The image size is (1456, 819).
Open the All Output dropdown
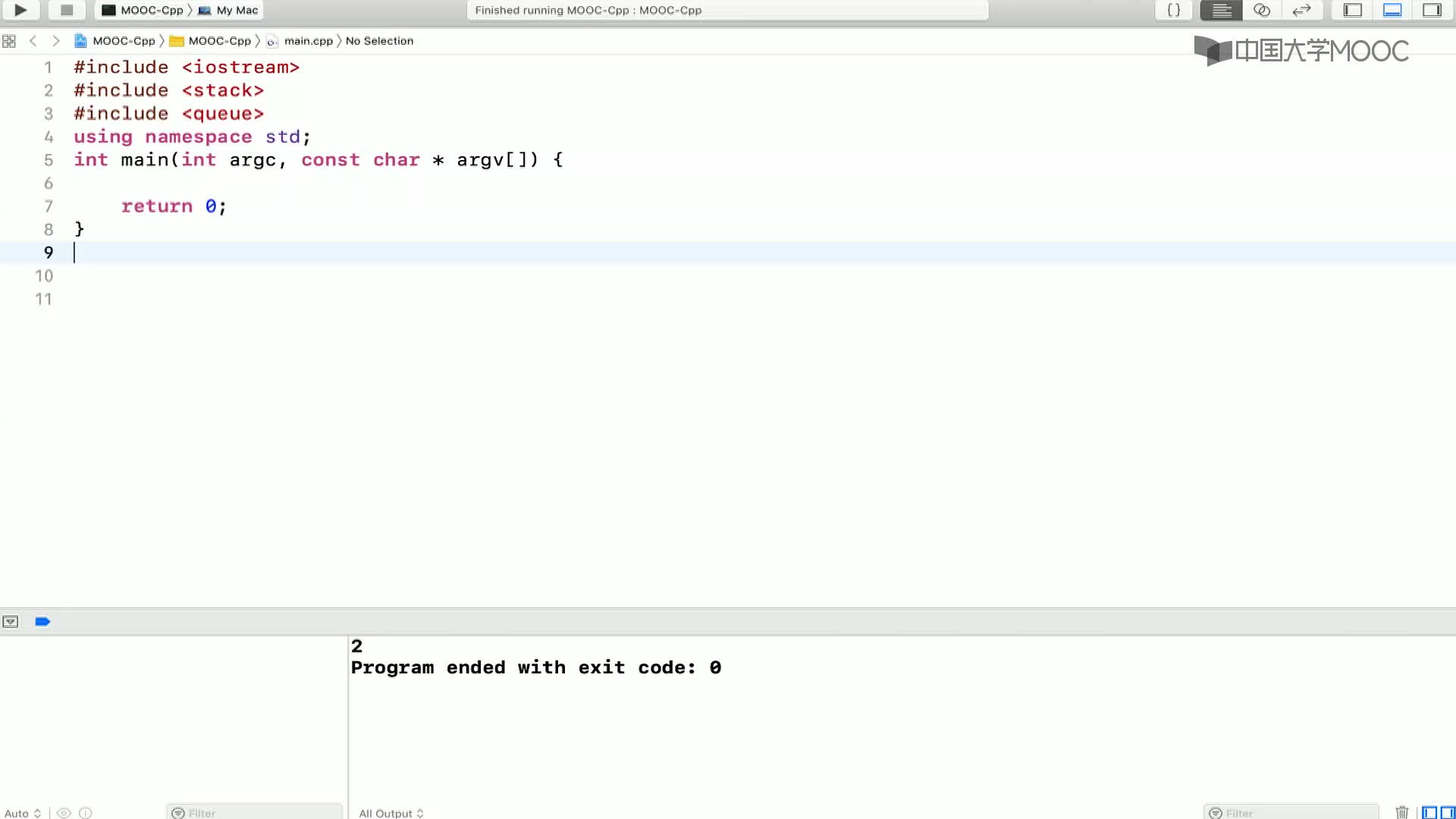(x=391, y=813)
